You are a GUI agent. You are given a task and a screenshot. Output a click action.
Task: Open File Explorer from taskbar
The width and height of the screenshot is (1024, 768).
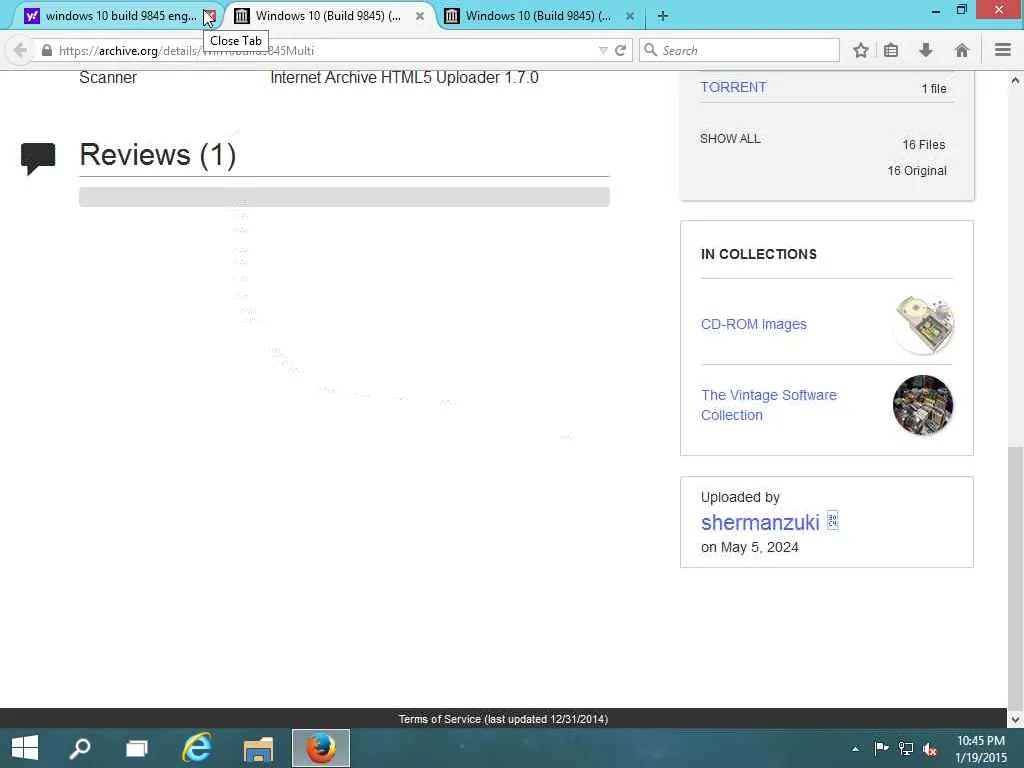(258, 748)
